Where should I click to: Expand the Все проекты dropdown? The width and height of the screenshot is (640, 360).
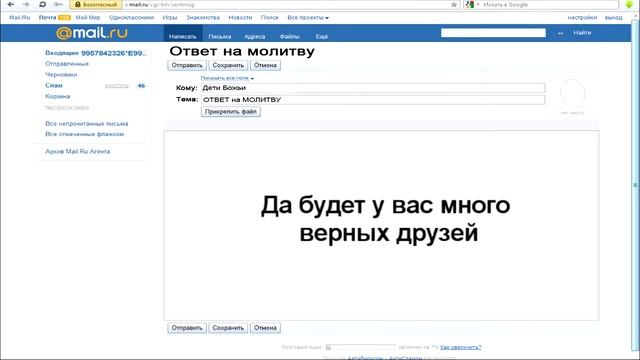tap(308, 18)
